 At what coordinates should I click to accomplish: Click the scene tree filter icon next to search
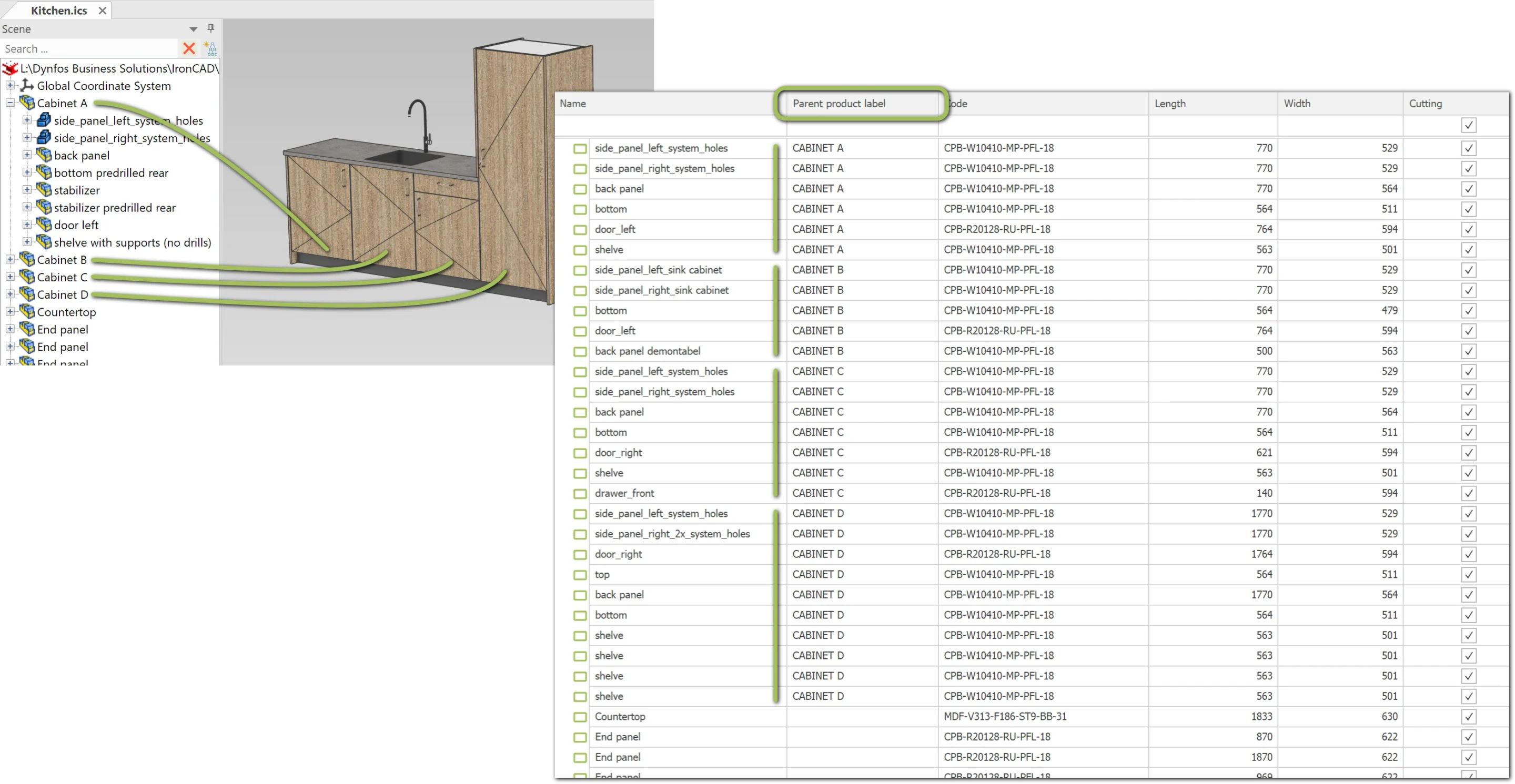210,49
